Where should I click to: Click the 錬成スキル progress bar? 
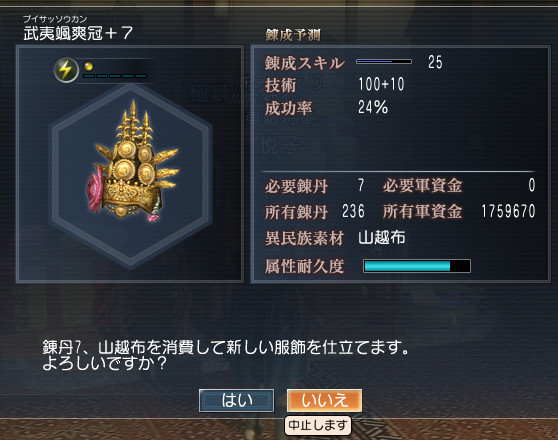coord(384,62)
